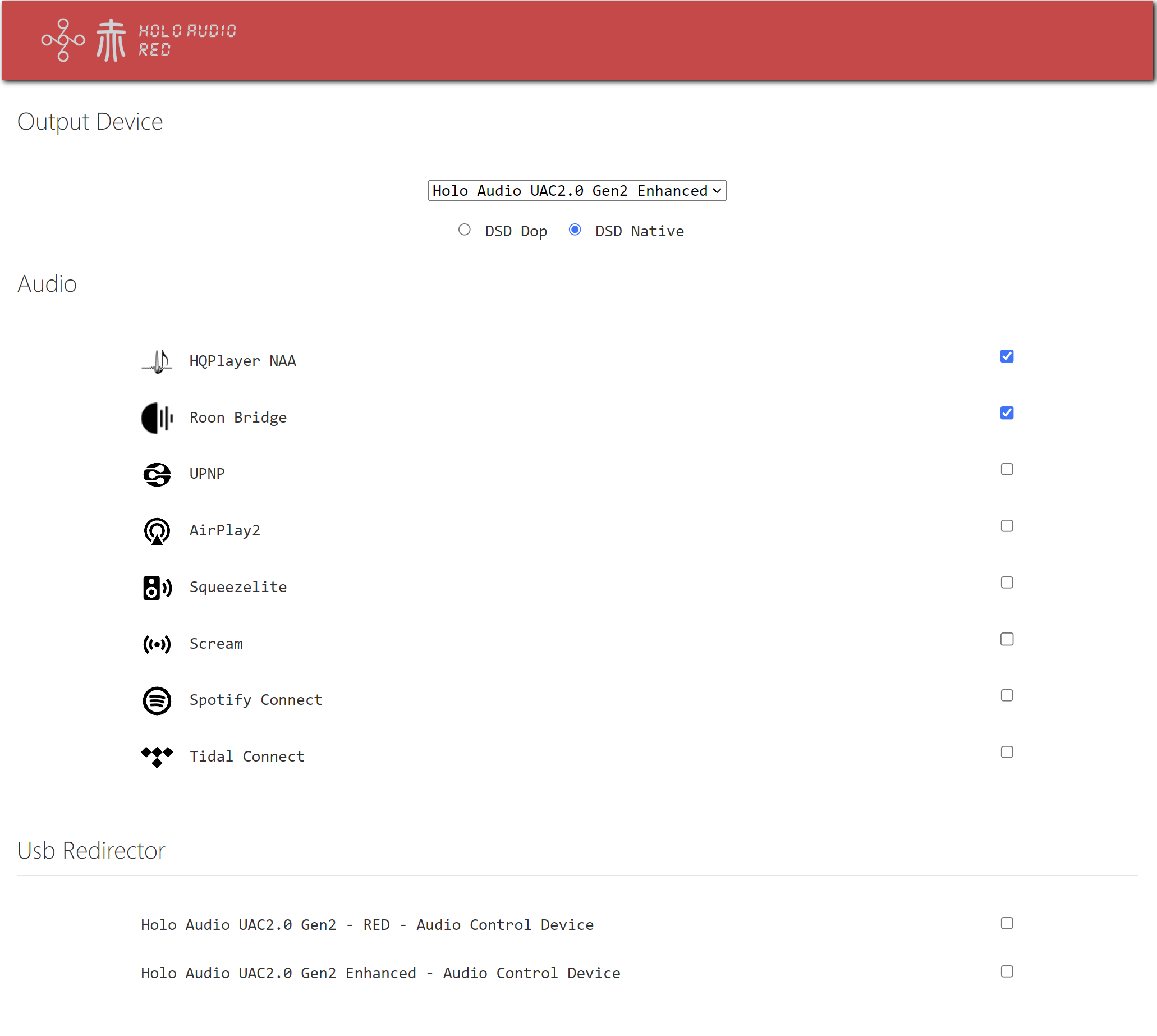Click 'Holo Audio UAC2.0 Gen2 - RED' row text
This screenshot has width=1157, height=1036.
367,925
